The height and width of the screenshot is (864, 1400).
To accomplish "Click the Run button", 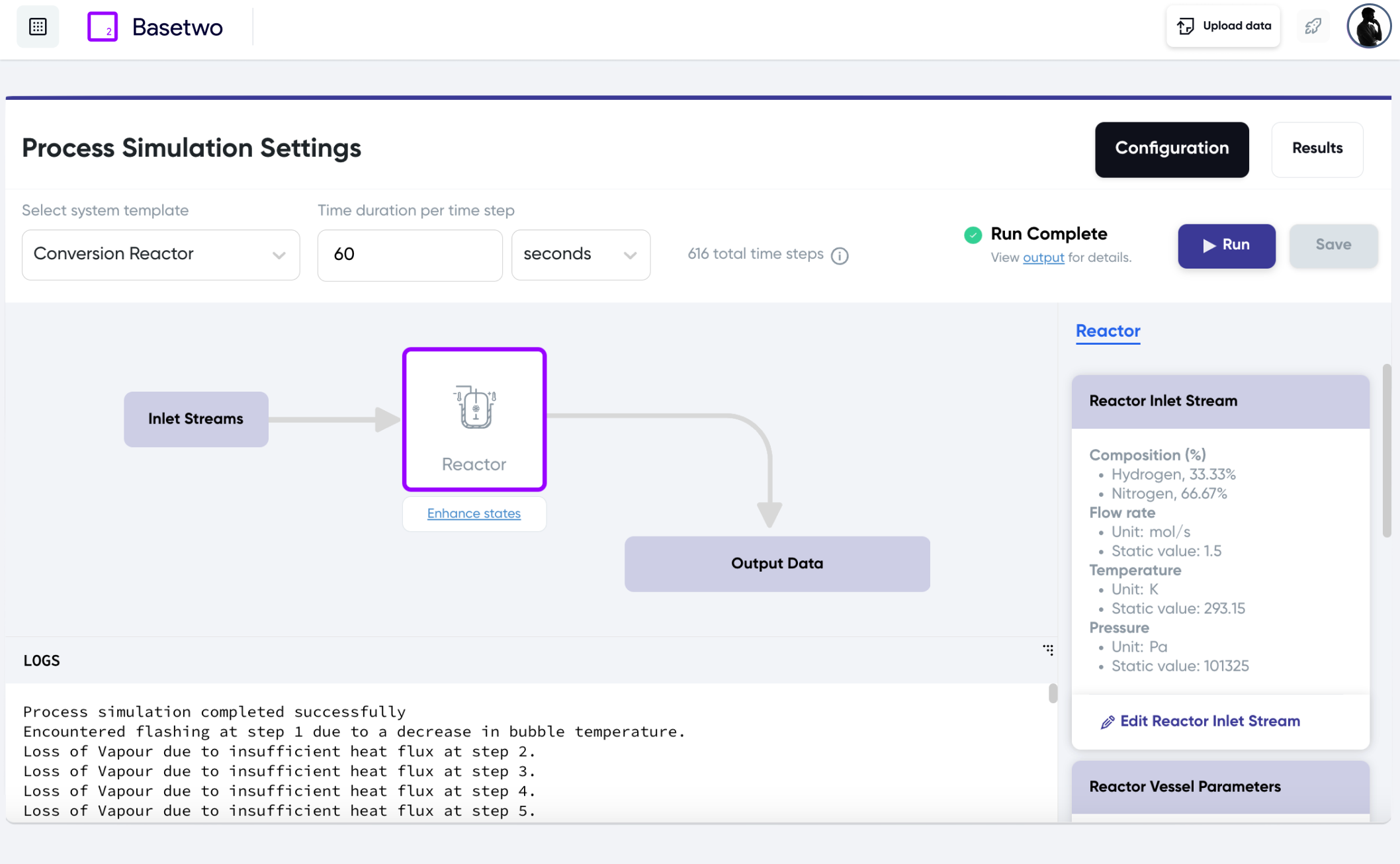I will coord(1226,245).
